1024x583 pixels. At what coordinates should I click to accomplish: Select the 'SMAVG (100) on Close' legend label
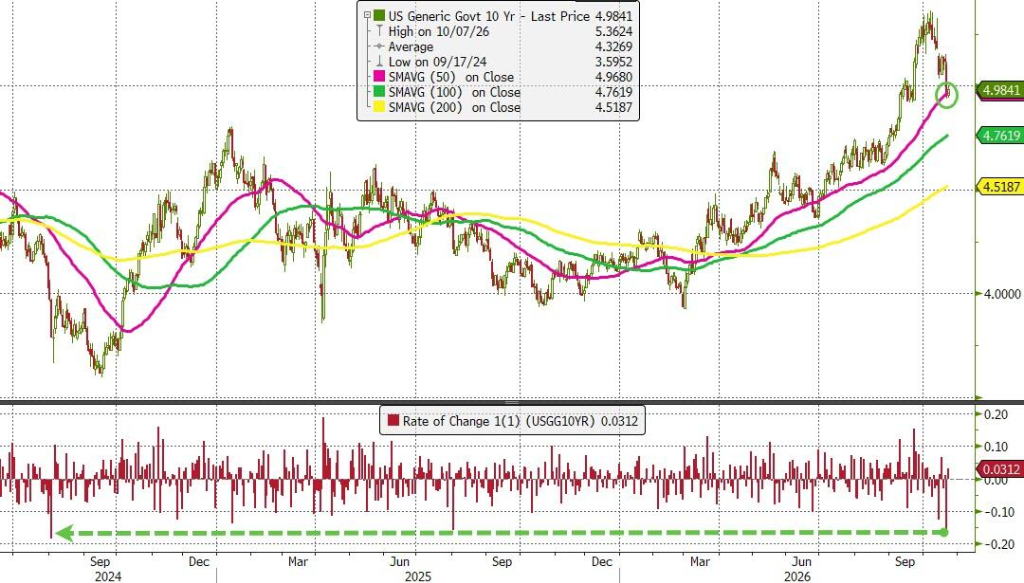click(455, 93)
